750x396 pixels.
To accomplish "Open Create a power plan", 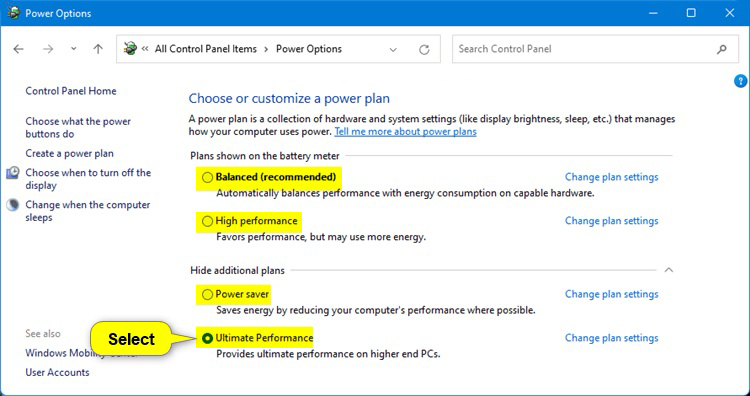I will coord(69,154).
